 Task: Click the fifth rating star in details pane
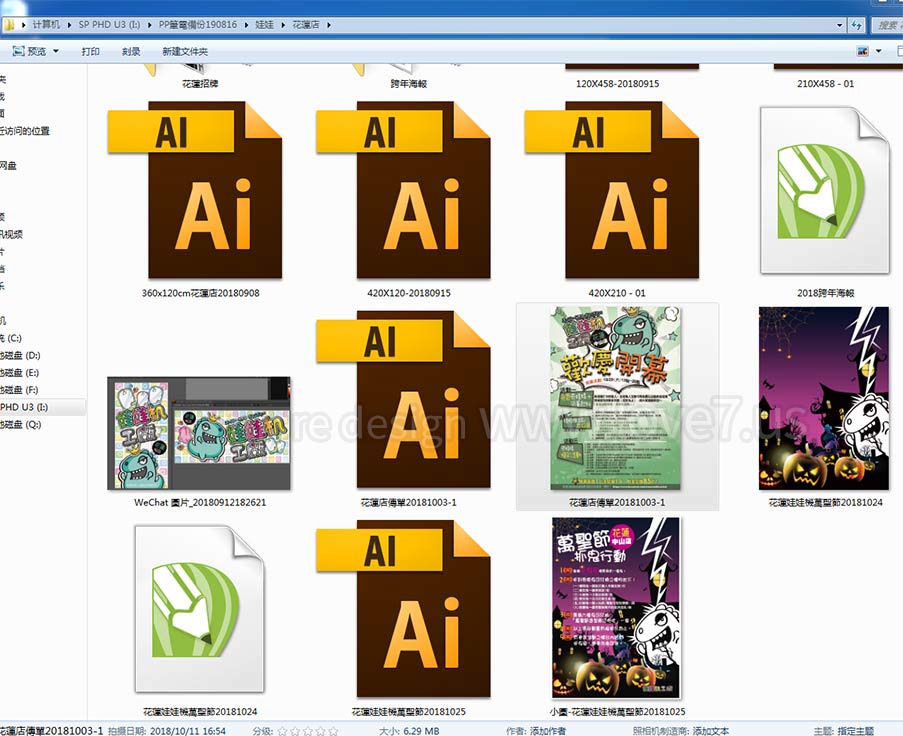click(333, 731)
